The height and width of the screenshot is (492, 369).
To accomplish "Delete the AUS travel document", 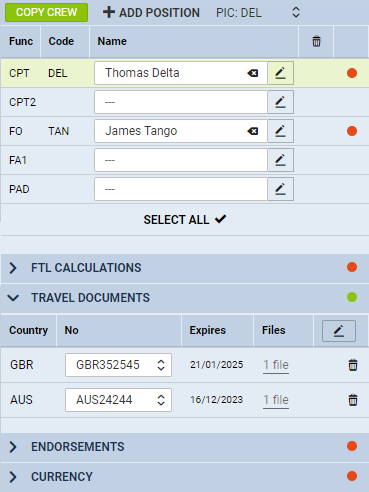I will pos(353,400).
